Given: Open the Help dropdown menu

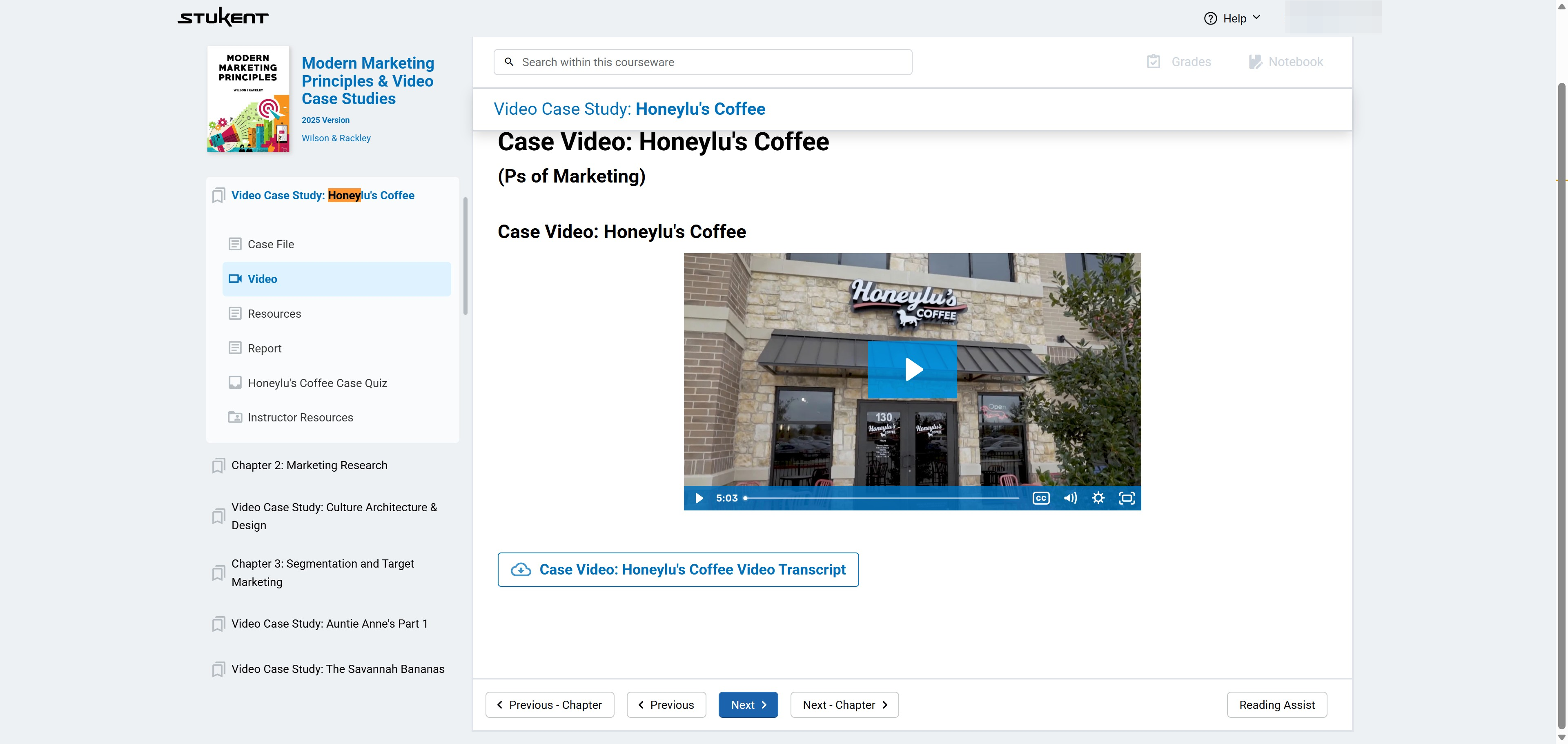Looking at the screenshot, I should [x=1232, y=18].
